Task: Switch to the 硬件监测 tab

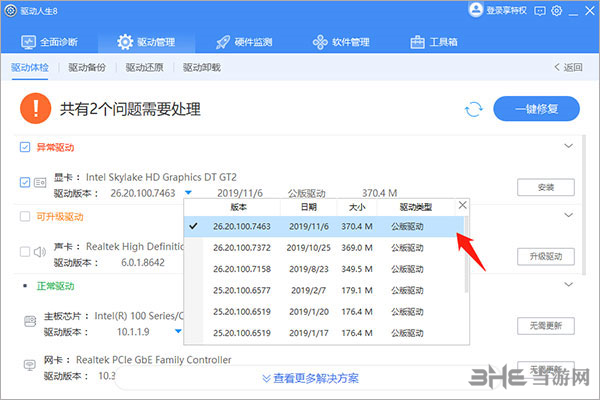Action: pos(244,42)
